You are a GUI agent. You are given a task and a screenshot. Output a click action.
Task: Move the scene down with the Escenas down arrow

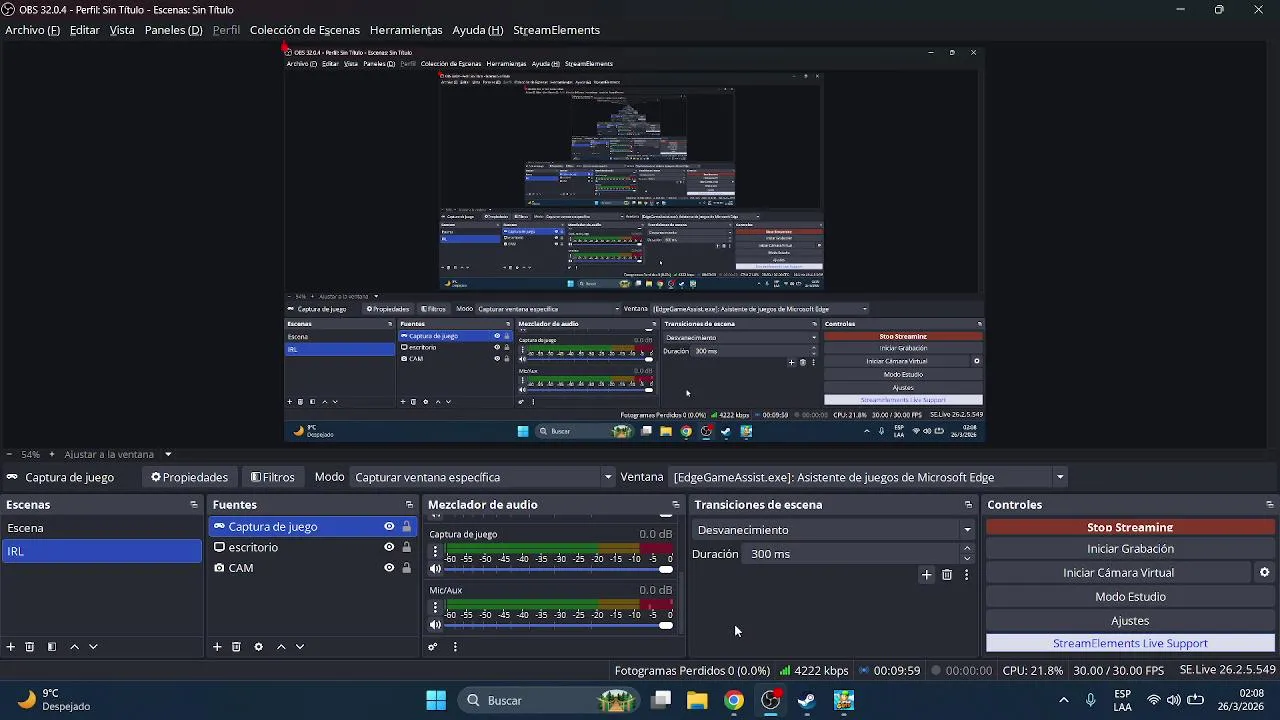click(x=93, y=647)
